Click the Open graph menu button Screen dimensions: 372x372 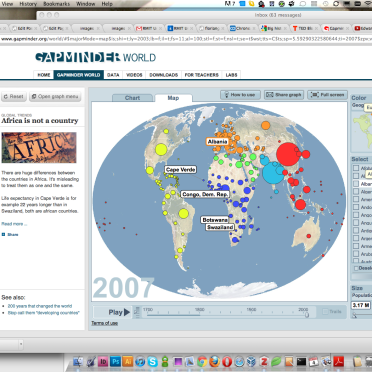coord(55,97)
